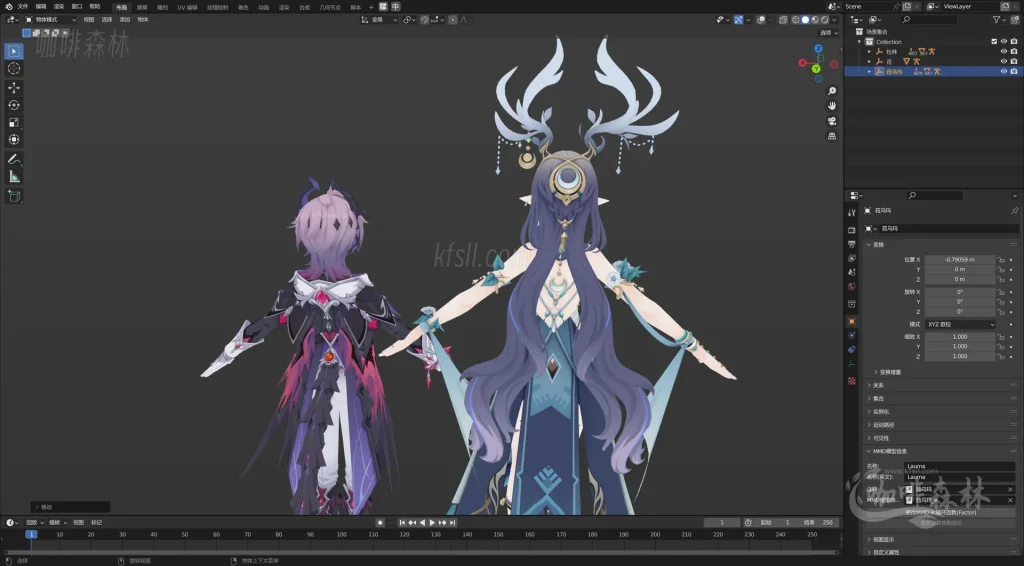Toggle Collection exclude checkbox in outliner
Viewport: 1024px width, 566px height.
click(994, 42)
